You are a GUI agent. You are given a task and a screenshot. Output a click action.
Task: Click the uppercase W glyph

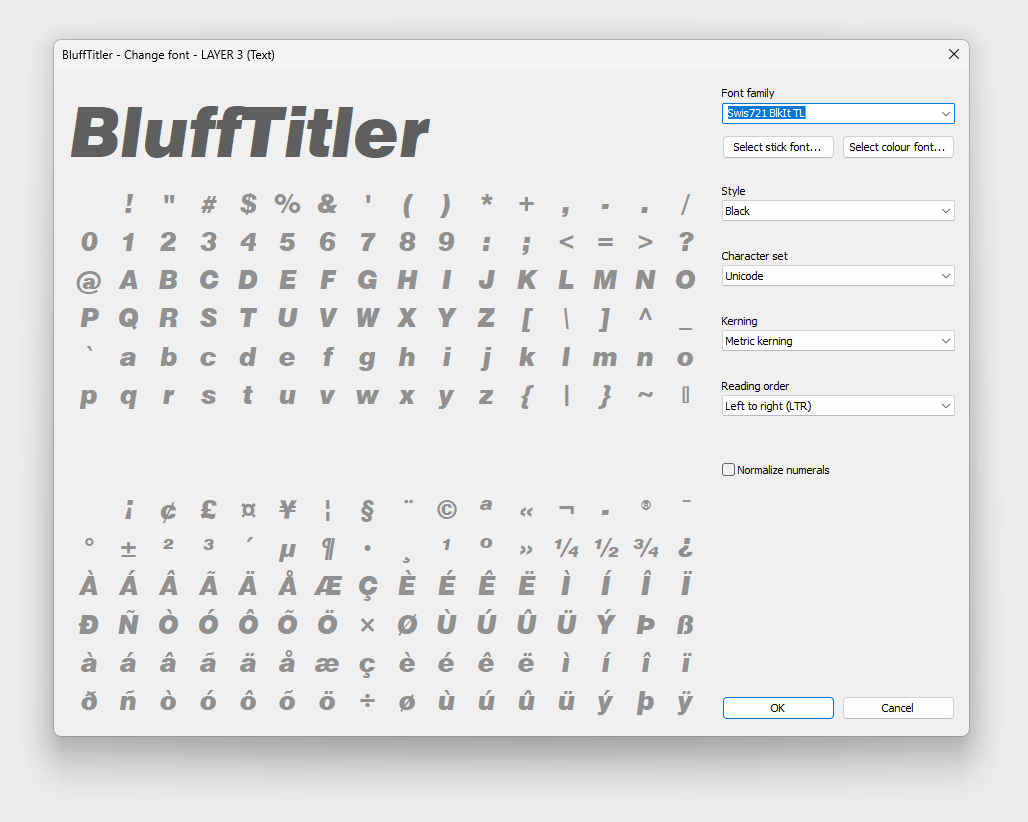pyautogui.click(x=367, y=318)
